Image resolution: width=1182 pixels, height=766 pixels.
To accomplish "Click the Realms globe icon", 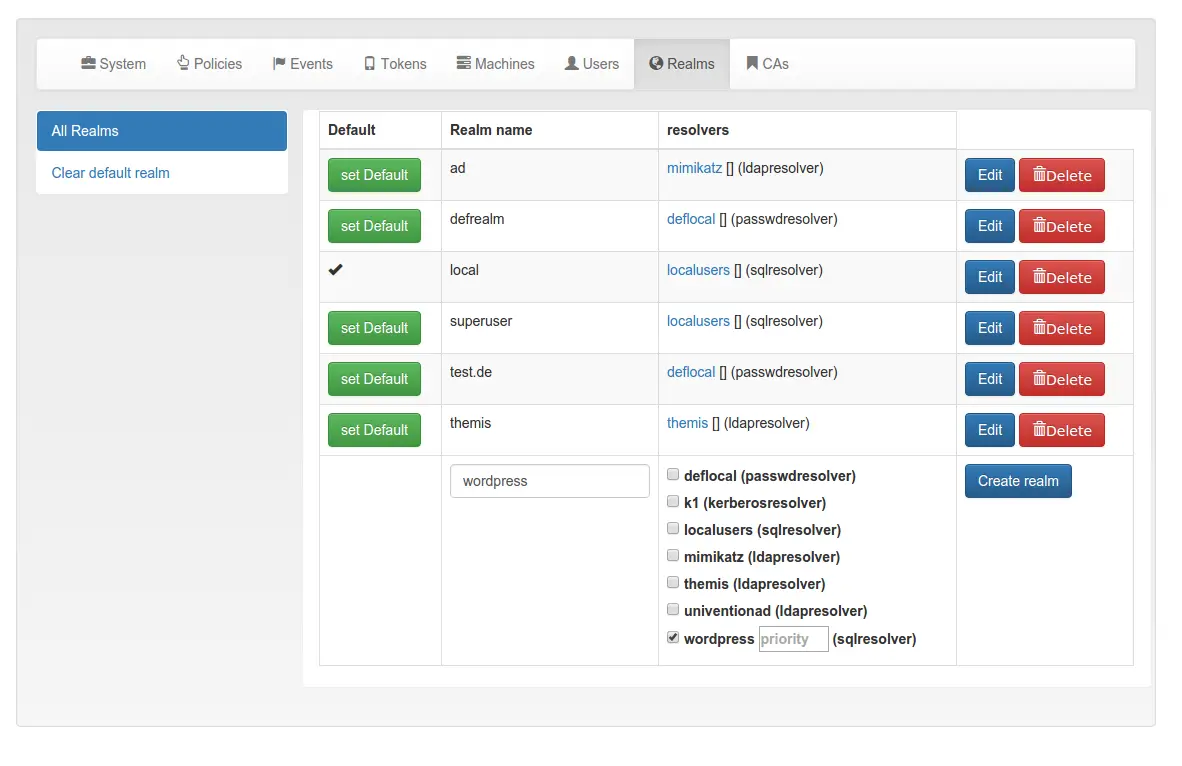I will [x=657, y=63].
